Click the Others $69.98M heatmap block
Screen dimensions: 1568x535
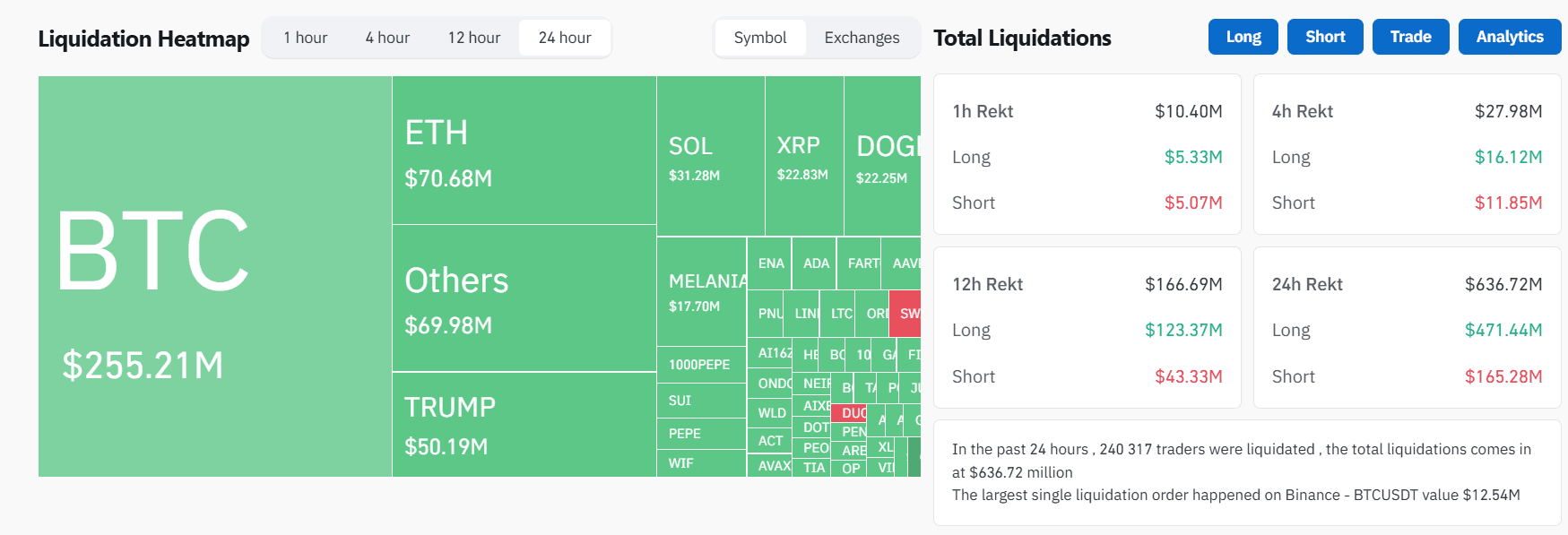pyautogui.click(x=524, y=298)
